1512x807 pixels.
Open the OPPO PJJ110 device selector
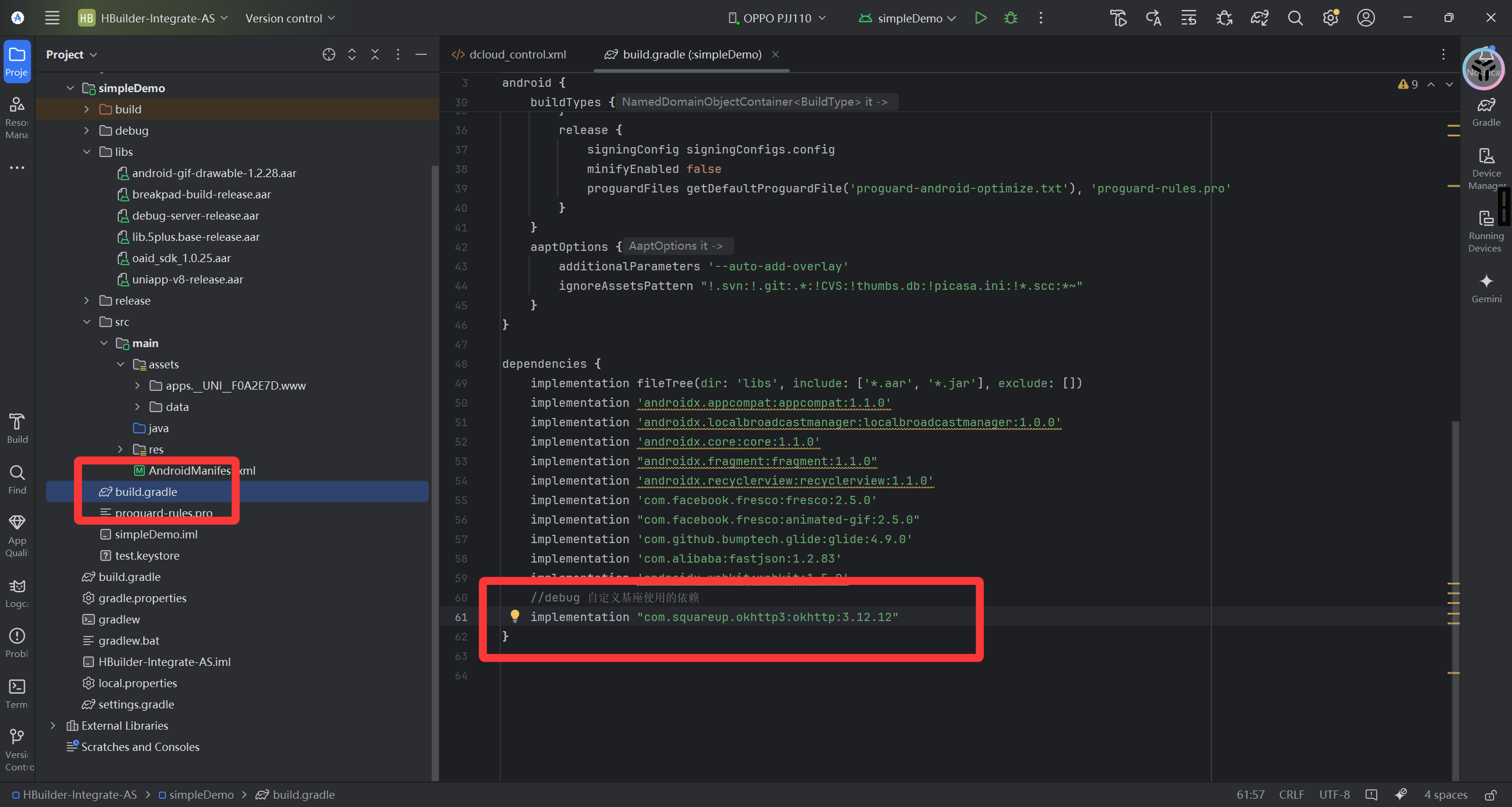click(x=777, y=18)
